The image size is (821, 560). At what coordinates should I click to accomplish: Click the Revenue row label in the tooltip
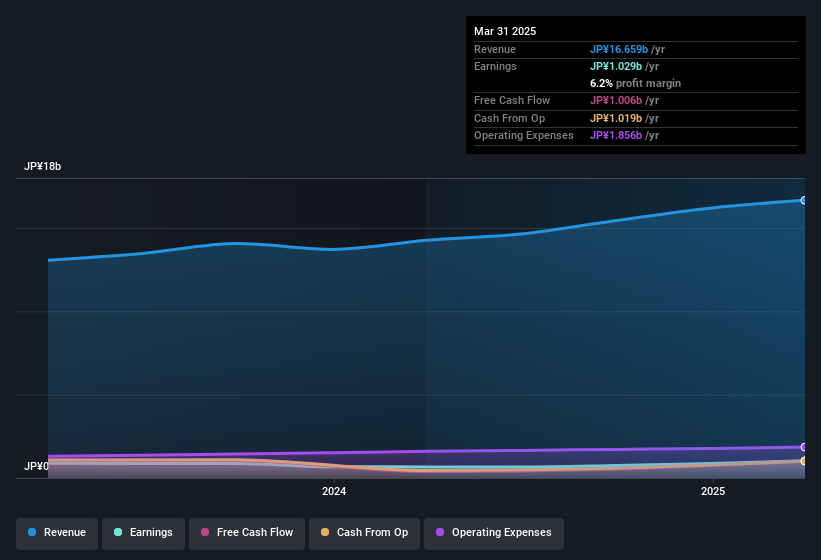[495, 49]
